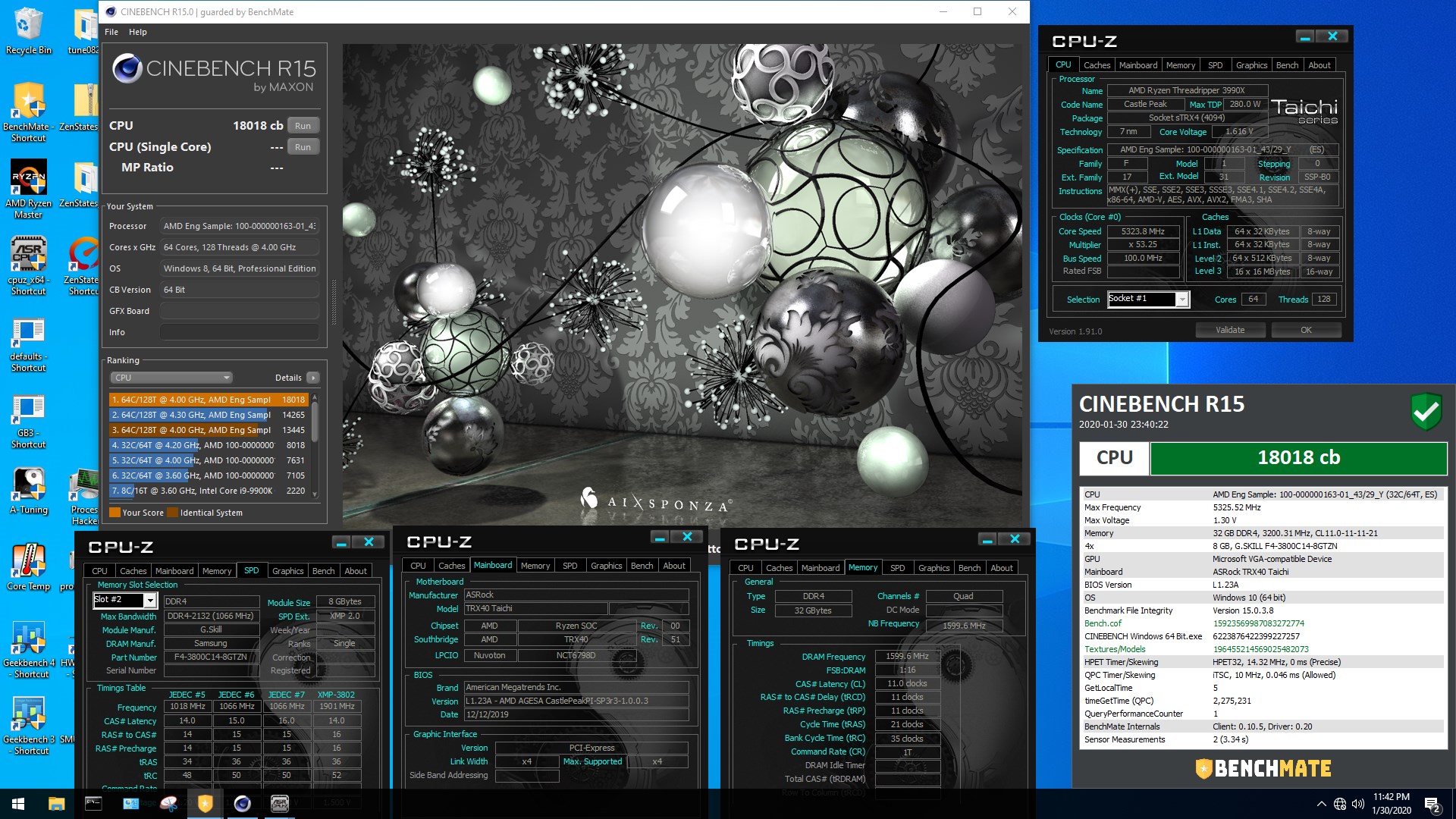The width and height of the screenshot is (1456, 819).
Task: Open Memory tab in Mainboard CPU-Z window
Action: point(535,566)
